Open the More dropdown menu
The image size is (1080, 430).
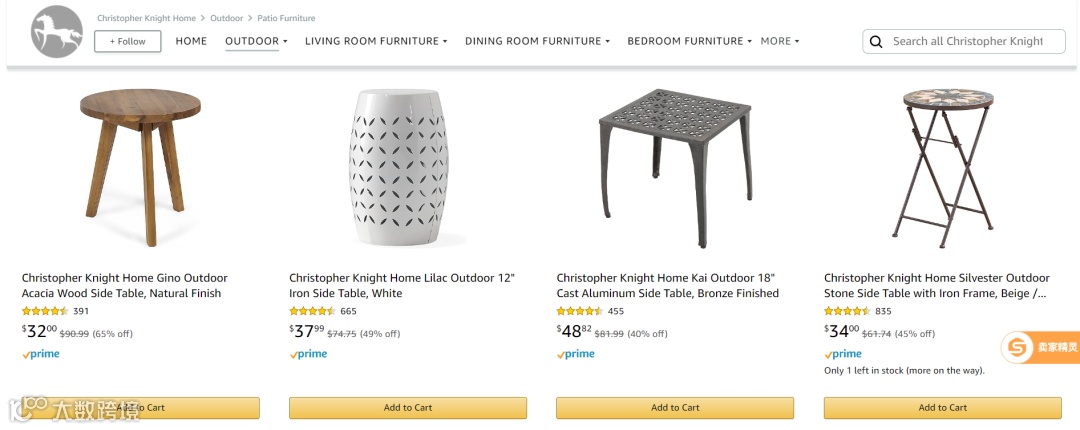780,41
